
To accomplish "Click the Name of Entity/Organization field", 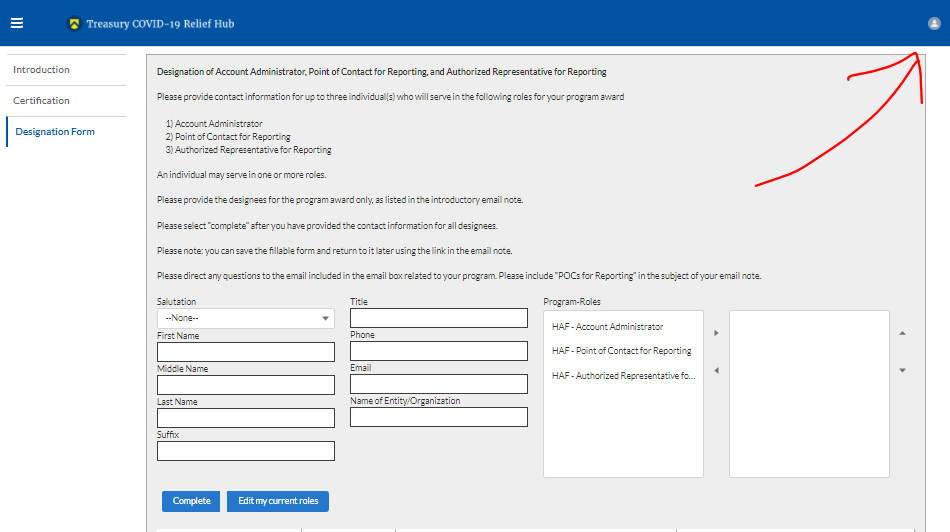I will tap(438, 417).
